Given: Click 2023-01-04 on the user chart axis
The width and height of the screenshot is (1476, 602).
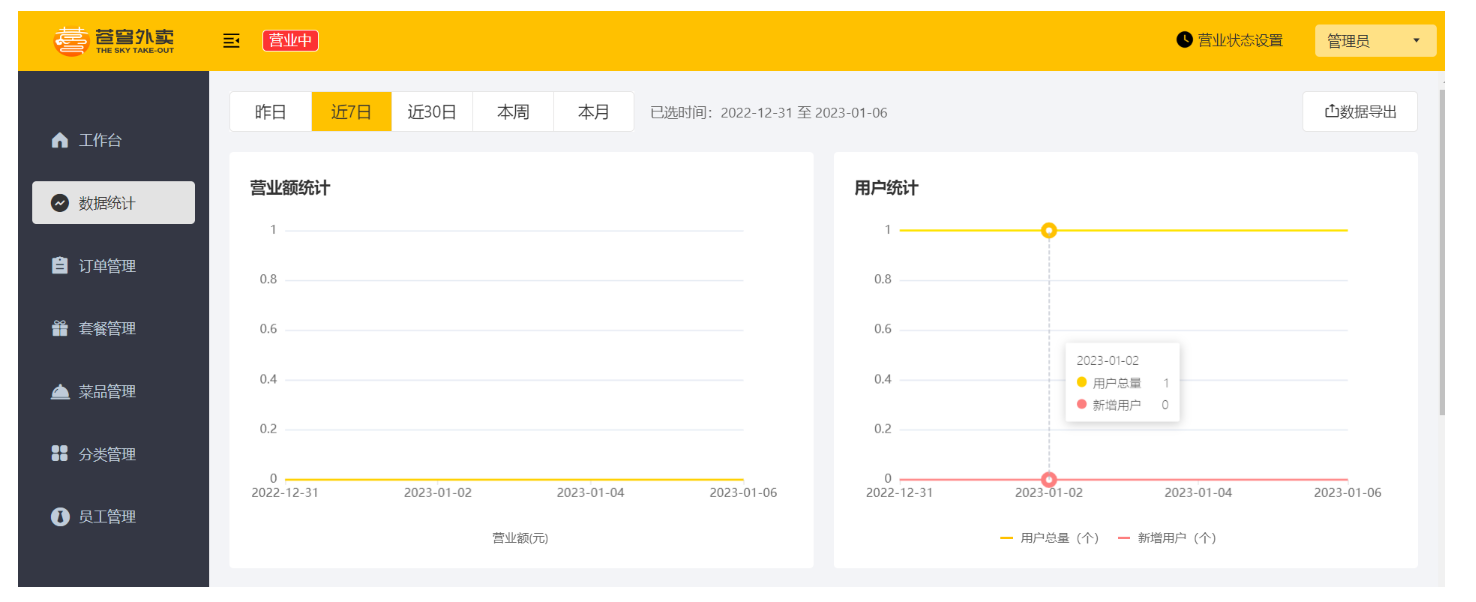Looking at the screenshot, I should tap(1198, 493).
